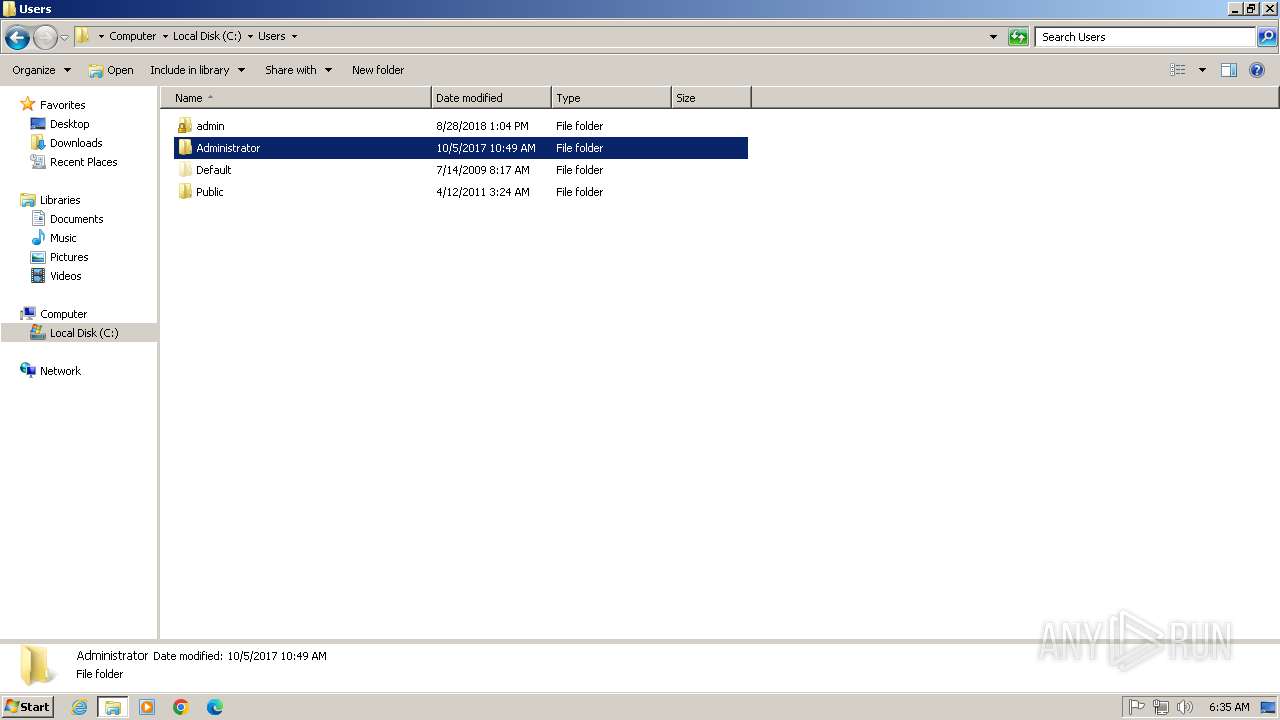Launch Microsoft Edge from taskbar
The width and height of the screenshot is (1280, 720).
point(215,707)
